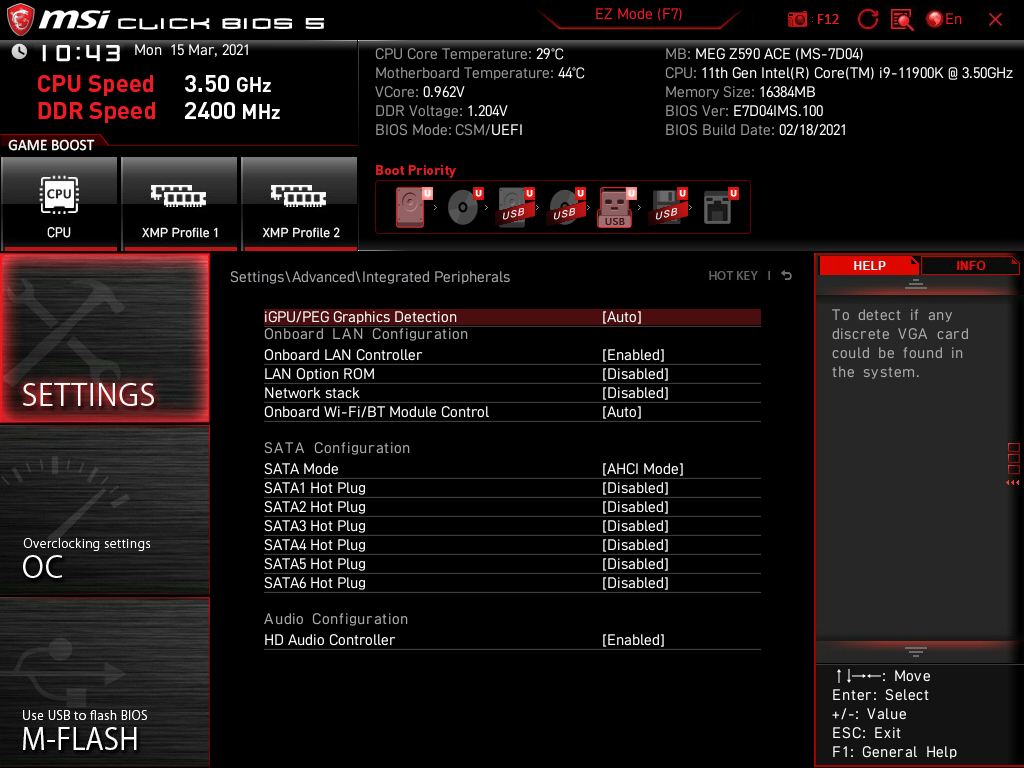Toggle the CPU Game Boost button
This screenshot has width=1024, height=768.
(59, 204)
